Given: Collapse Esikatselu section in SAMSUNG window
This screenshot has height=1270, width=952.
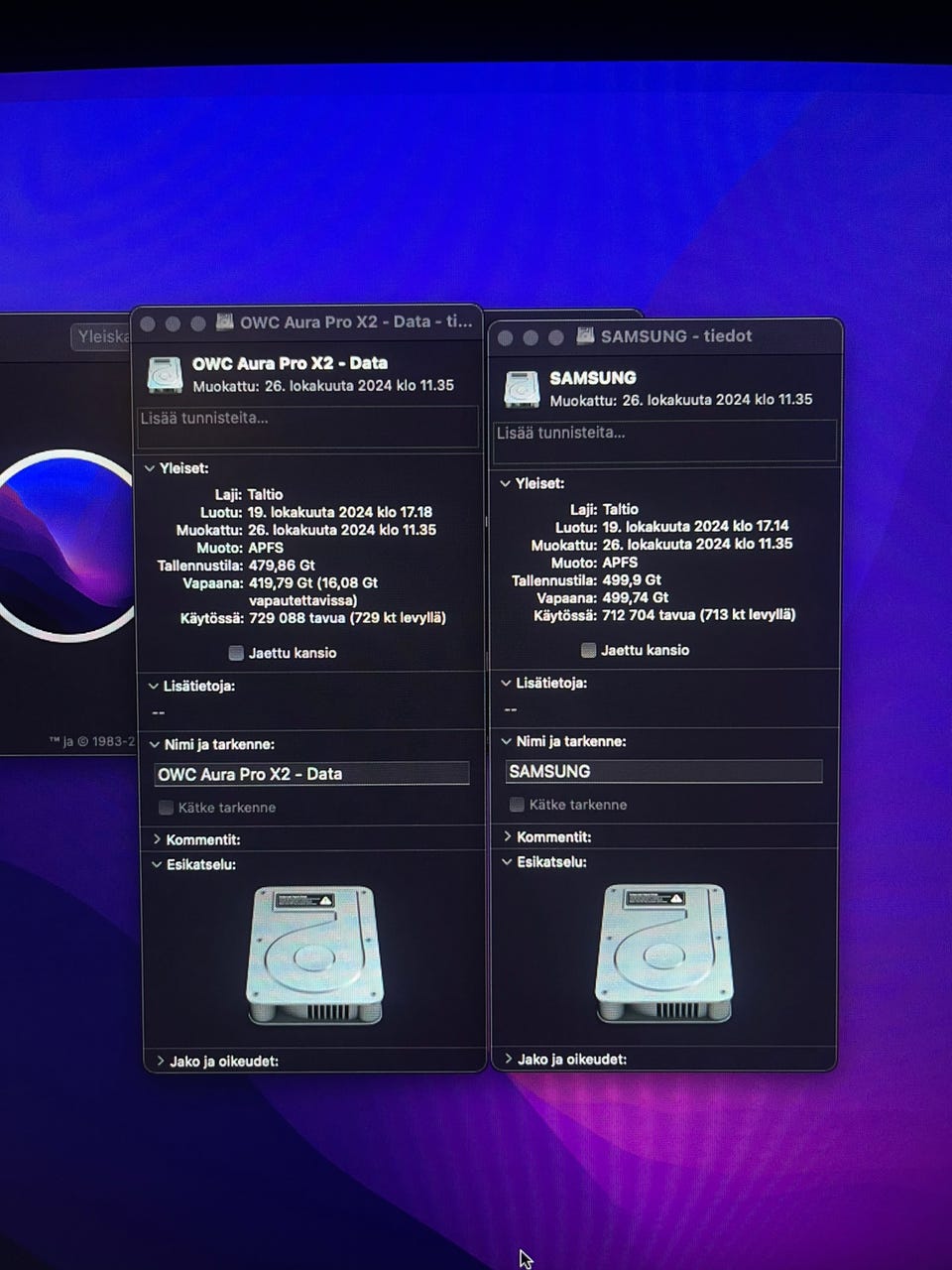Looking at the screenshot, I should point(508,862).
